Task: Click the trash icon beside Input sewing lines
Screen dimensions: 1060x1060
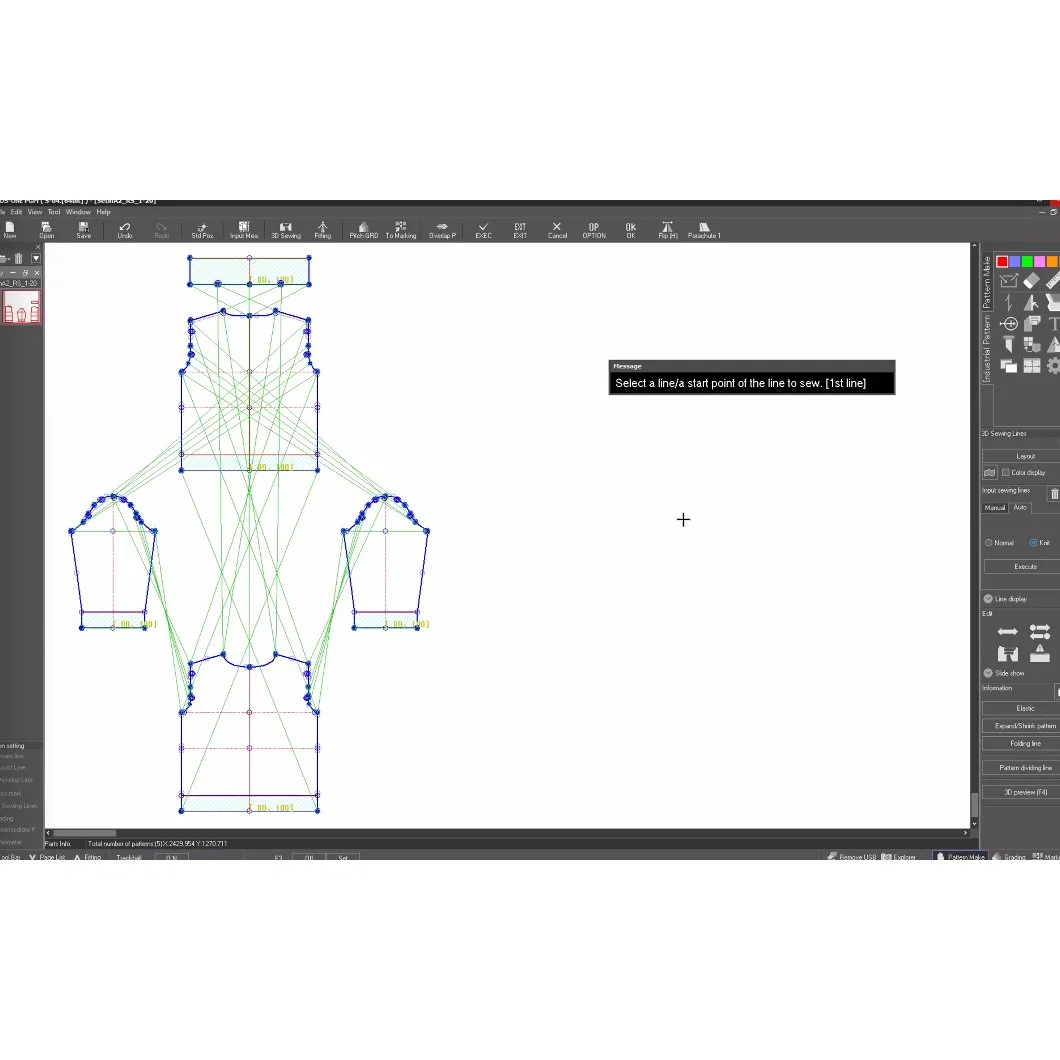Action: [x=1055, y=494]
